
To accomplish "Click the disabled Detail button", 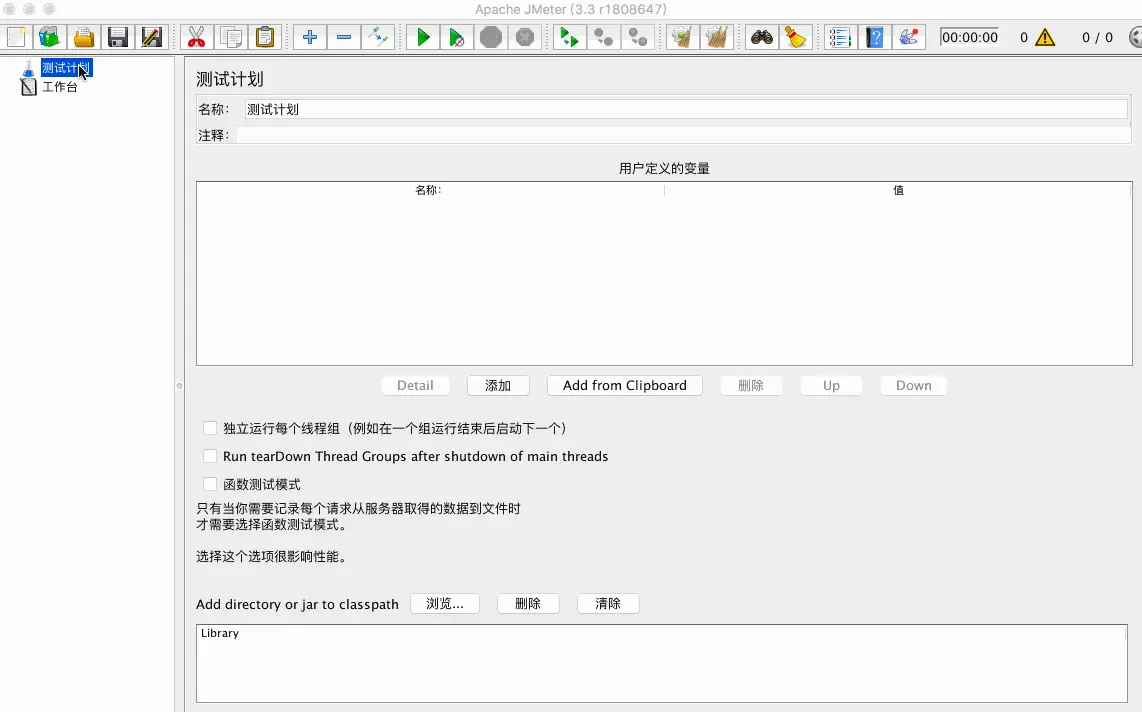I will 415,385.
